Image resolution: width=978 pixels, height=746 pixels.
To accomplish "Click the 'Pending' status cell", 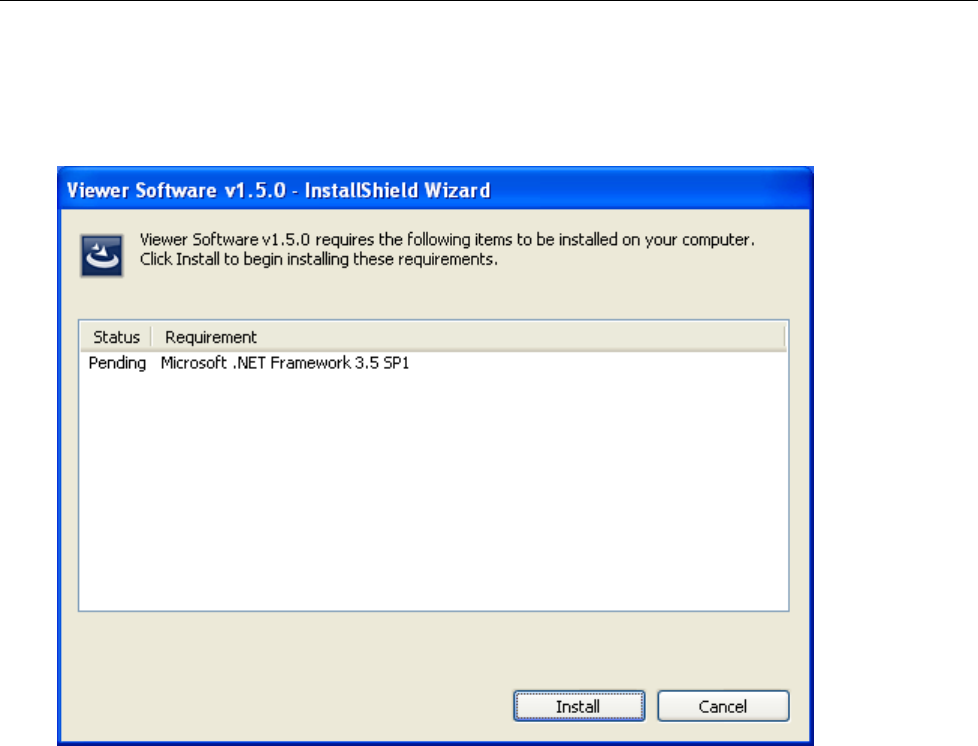I will click(x=117, y=363).
